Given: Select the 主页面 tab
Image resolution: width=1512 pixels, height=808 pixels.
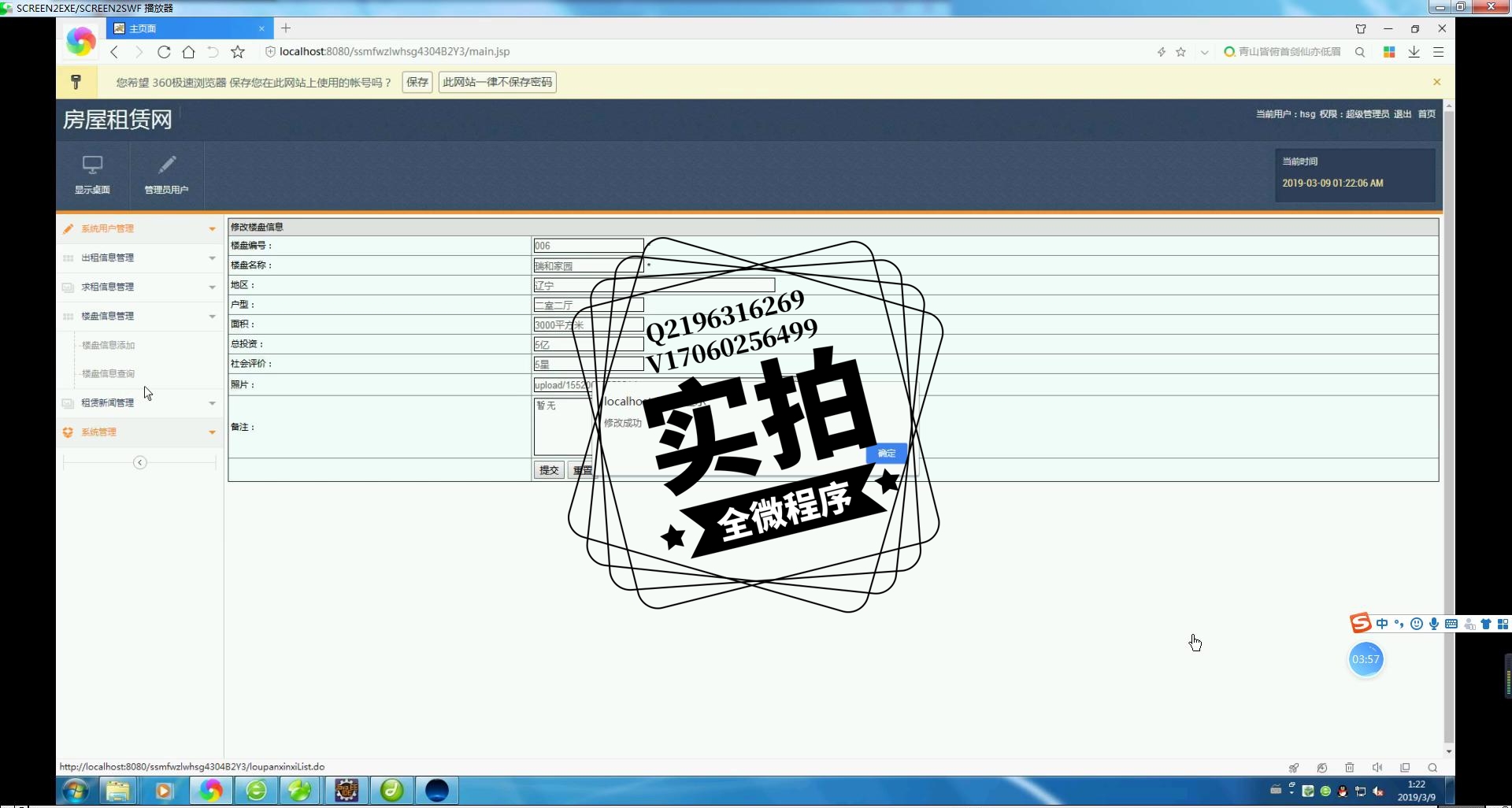Looking at the screenshot, I should (x=190, y=28).
